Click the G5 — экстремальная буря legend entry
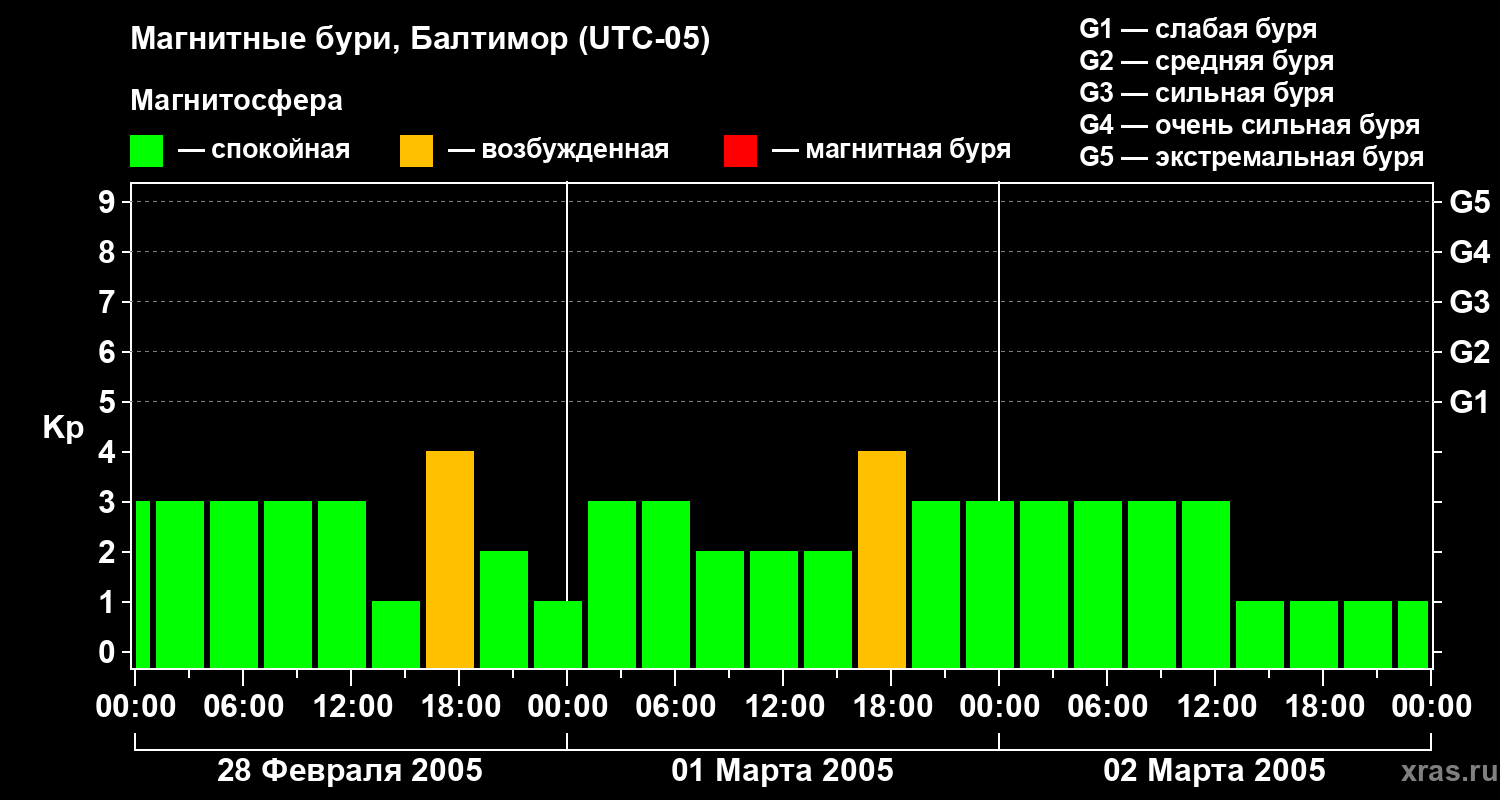This screenshot has height=800, width=1500. pos(1252,157)
